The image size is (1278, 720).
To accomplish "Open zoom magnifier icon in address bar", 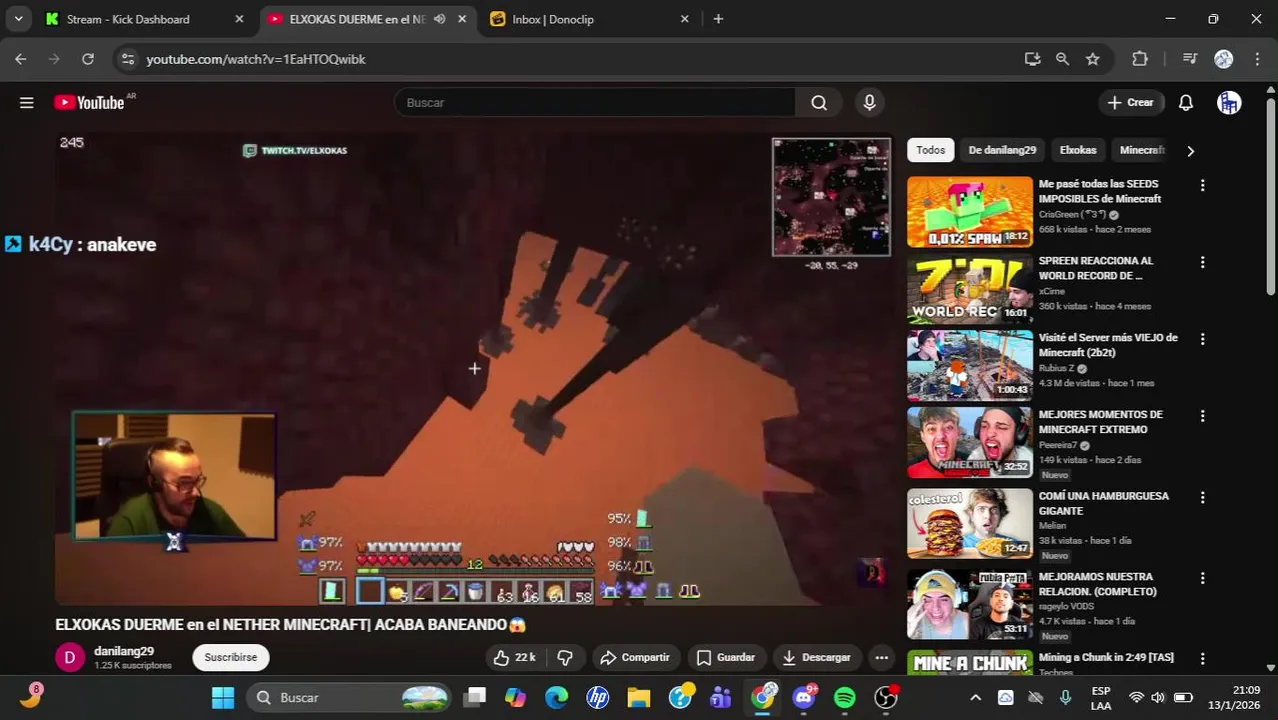I will click(x=1062, y=59).
